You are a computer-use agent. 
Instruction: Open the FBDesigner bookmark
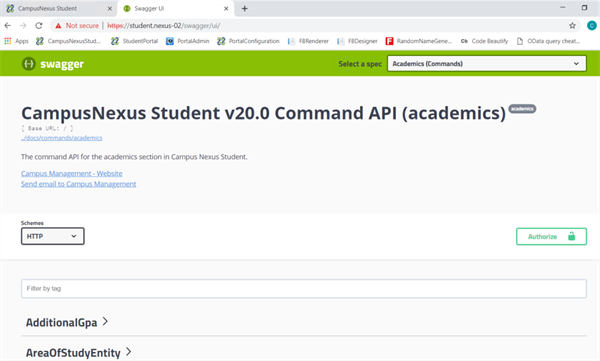pyautogui.click(x=357, y=41)
